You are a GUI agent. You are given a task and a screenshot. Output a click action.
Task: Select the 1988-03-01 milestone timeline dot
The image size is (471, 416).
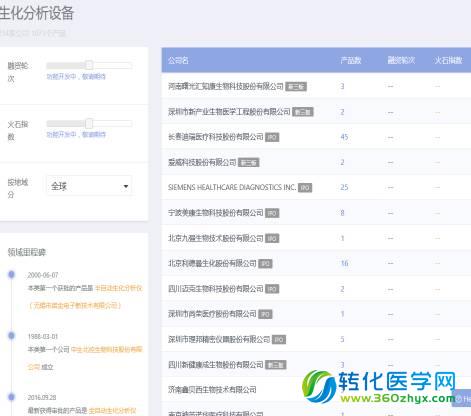[11, 336]
